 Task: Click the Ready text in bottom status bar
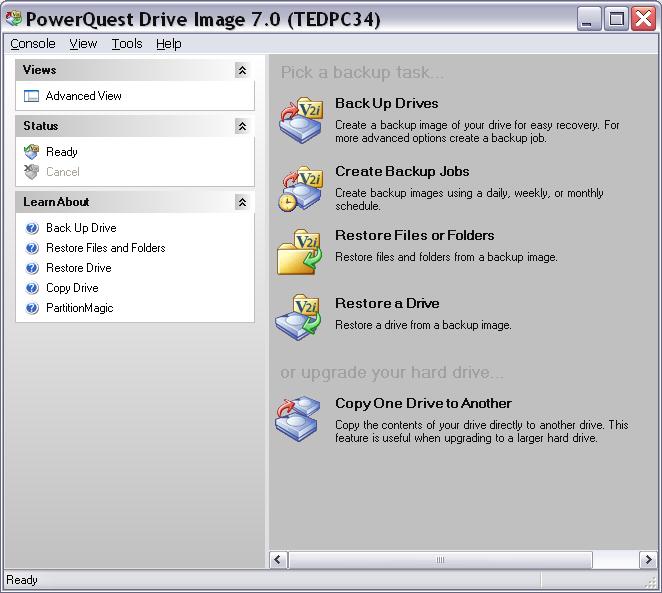point(22,580)
